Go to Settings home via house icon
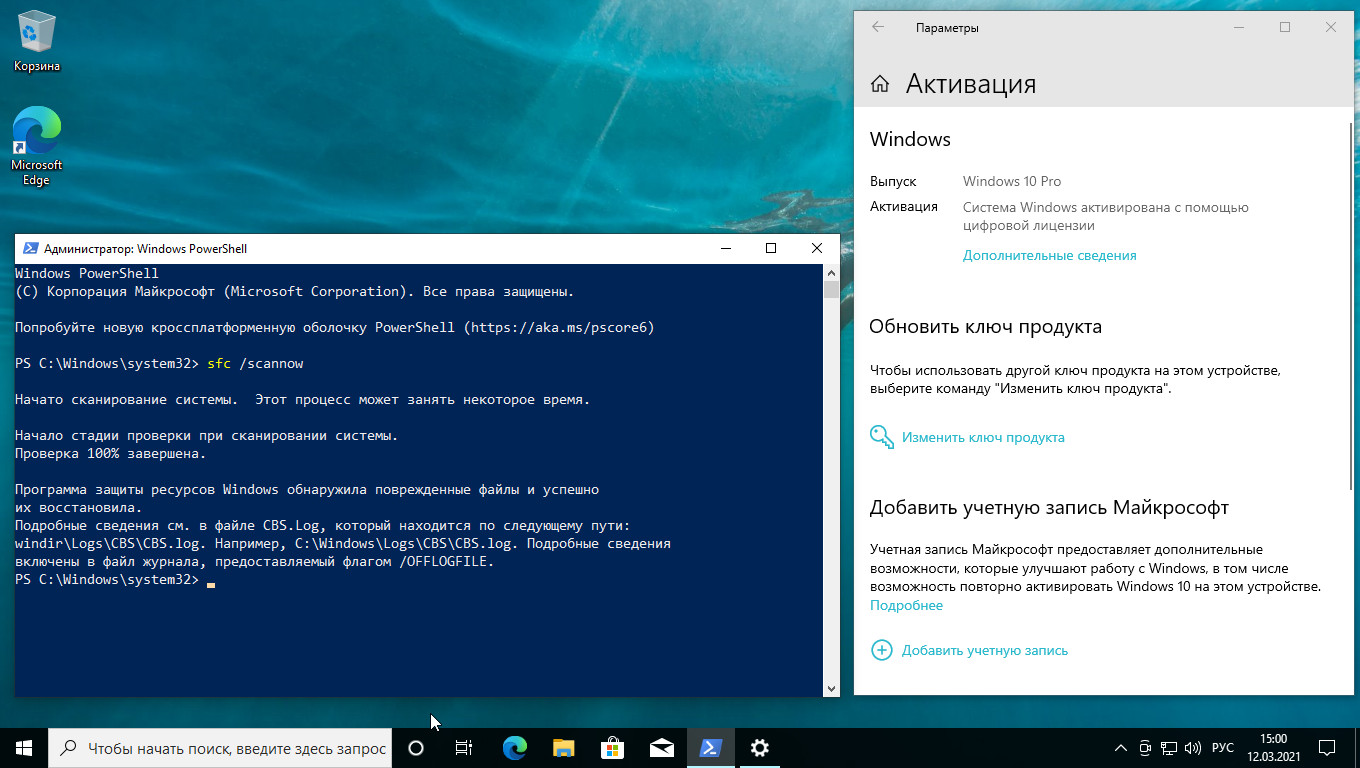Screen dimensions: 1360x768 880,84
